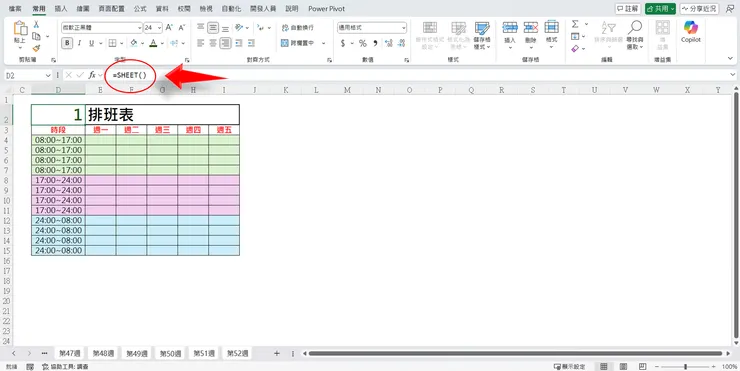This screenshot has height=371, width=740.
Task: Click the 分享近況 button
Action: tap(699, 8)
